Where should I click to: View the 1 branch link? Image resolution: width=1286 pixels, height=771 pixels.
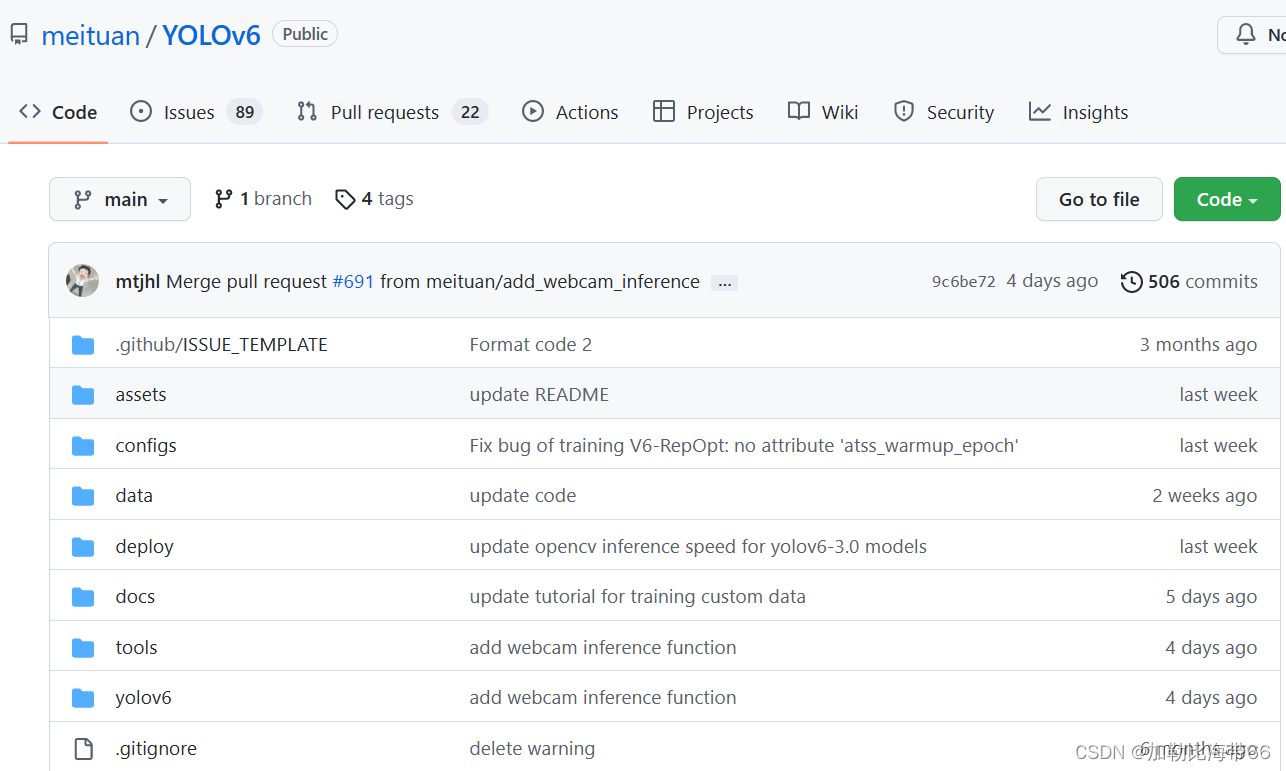(x=263, y=199)
